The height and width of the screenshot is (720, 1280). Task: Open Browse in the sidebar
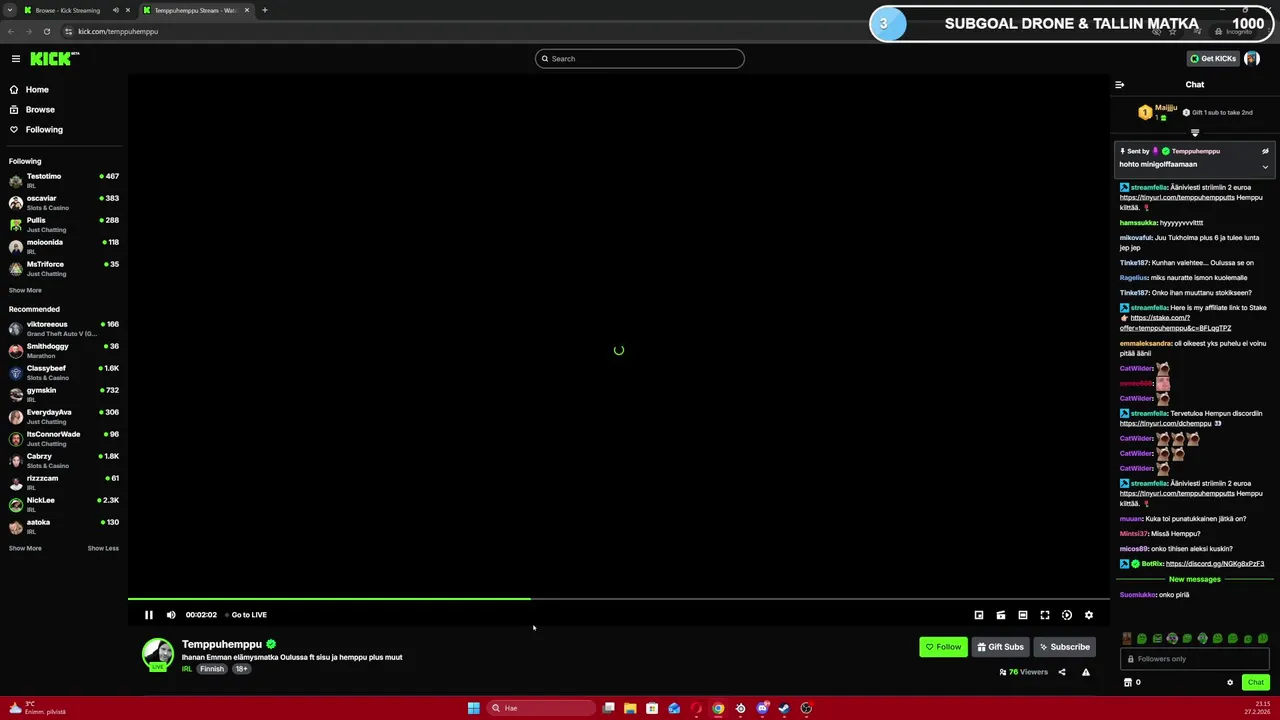click(x=40, y=110)
